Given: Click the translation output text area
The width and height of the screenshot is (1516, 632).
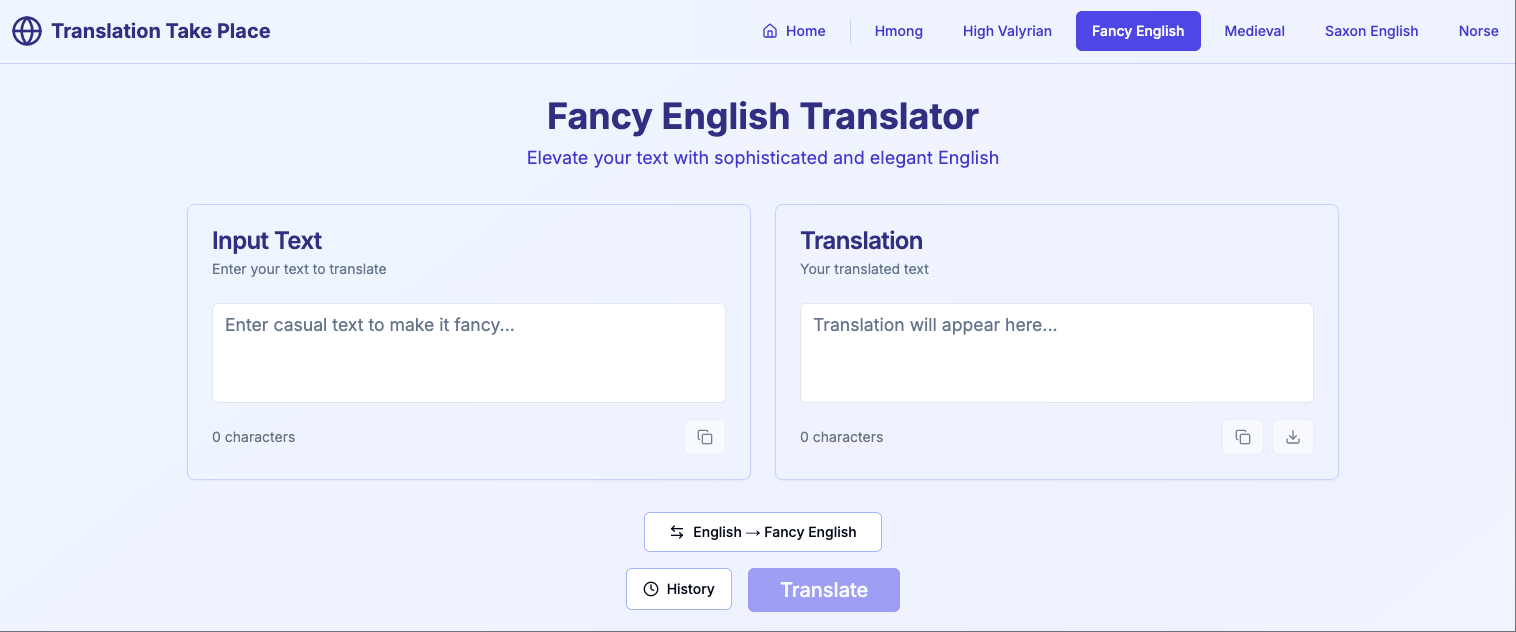Looking at the screenshot, I should click(x=1056, y=352).
